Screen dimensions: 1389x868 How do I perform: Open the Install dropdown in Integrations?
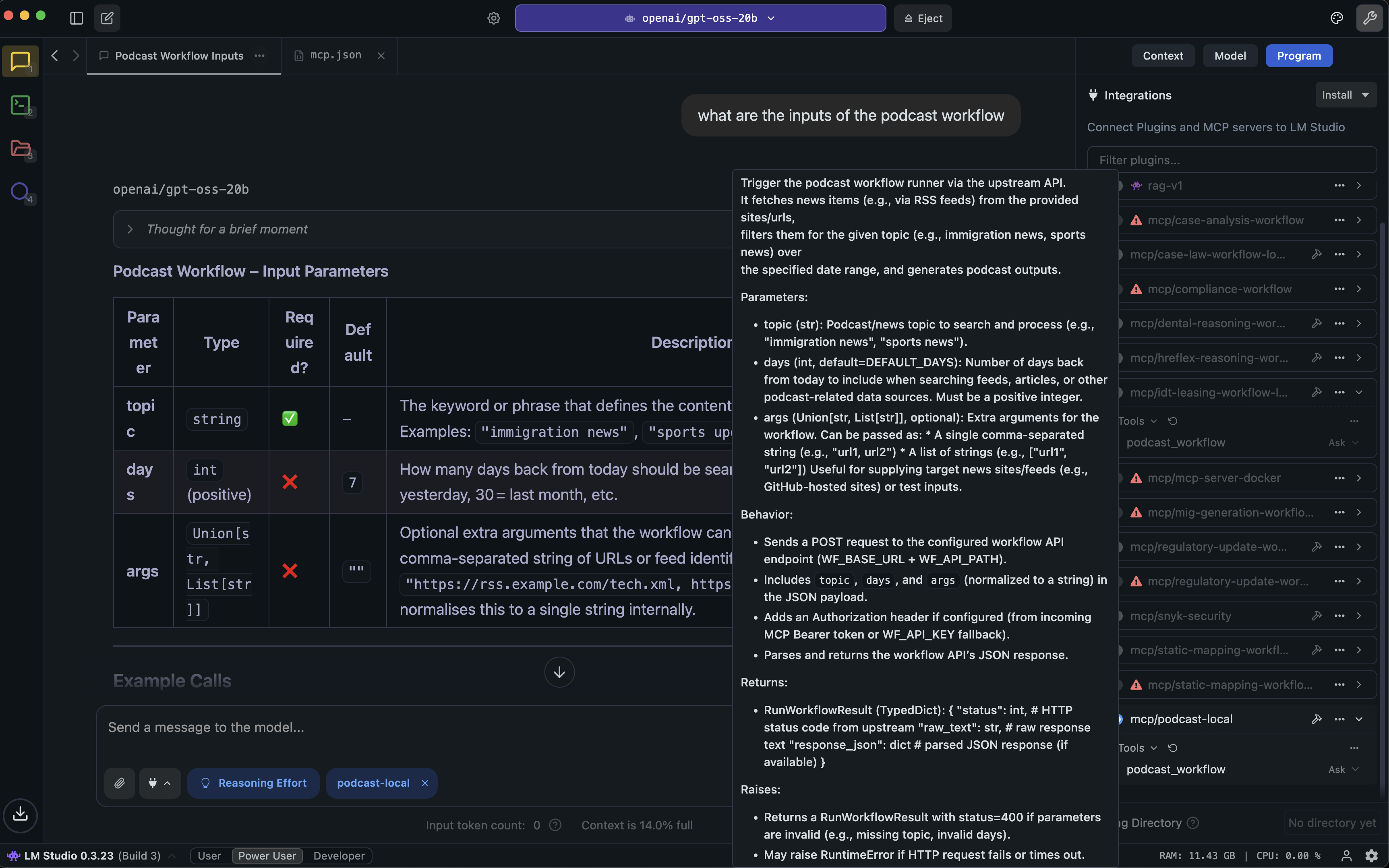(x=1346, y=95)
